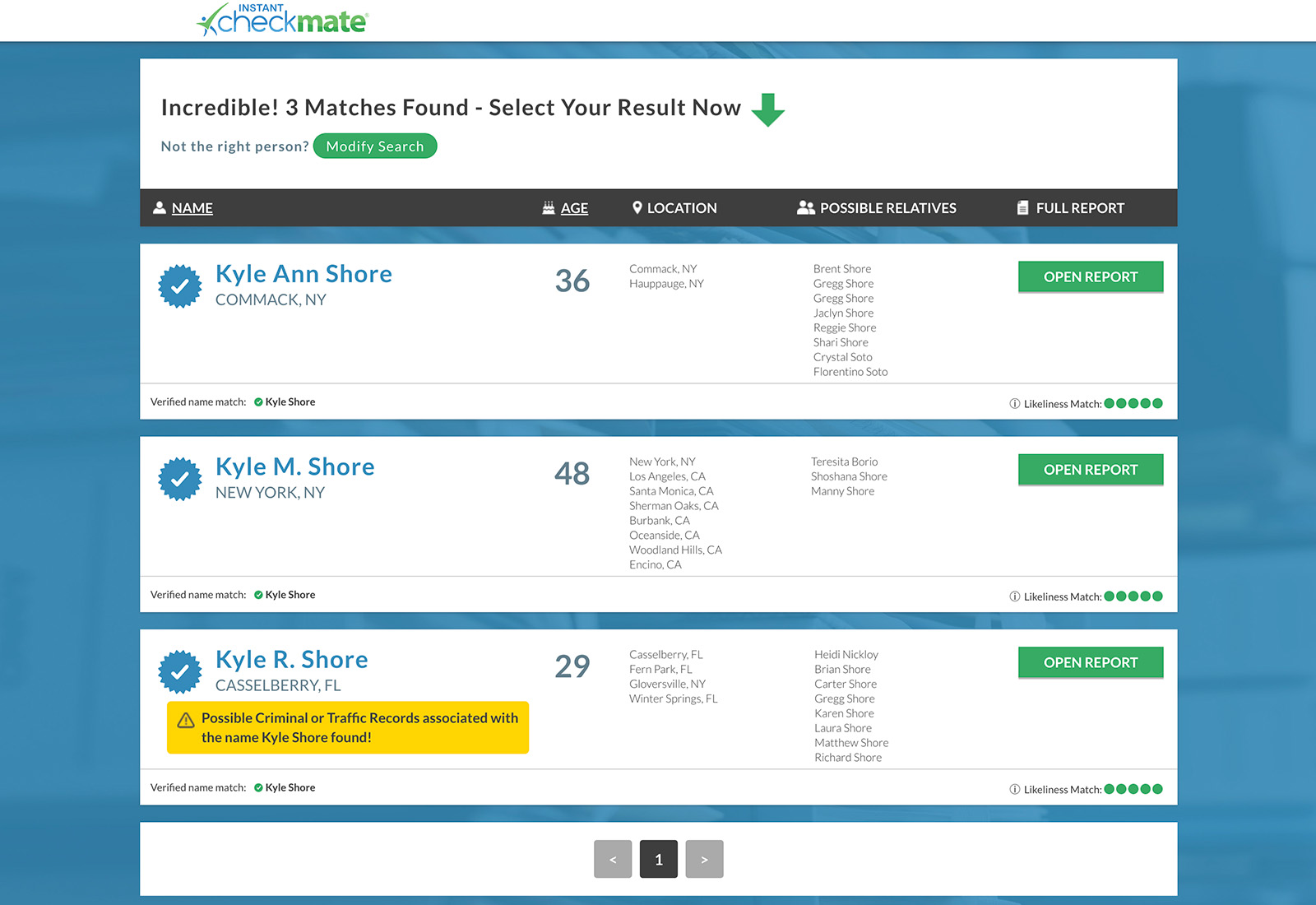The image size is (1316, 905).
Task: Click the green down arrow icon
Action: [768, 109]
